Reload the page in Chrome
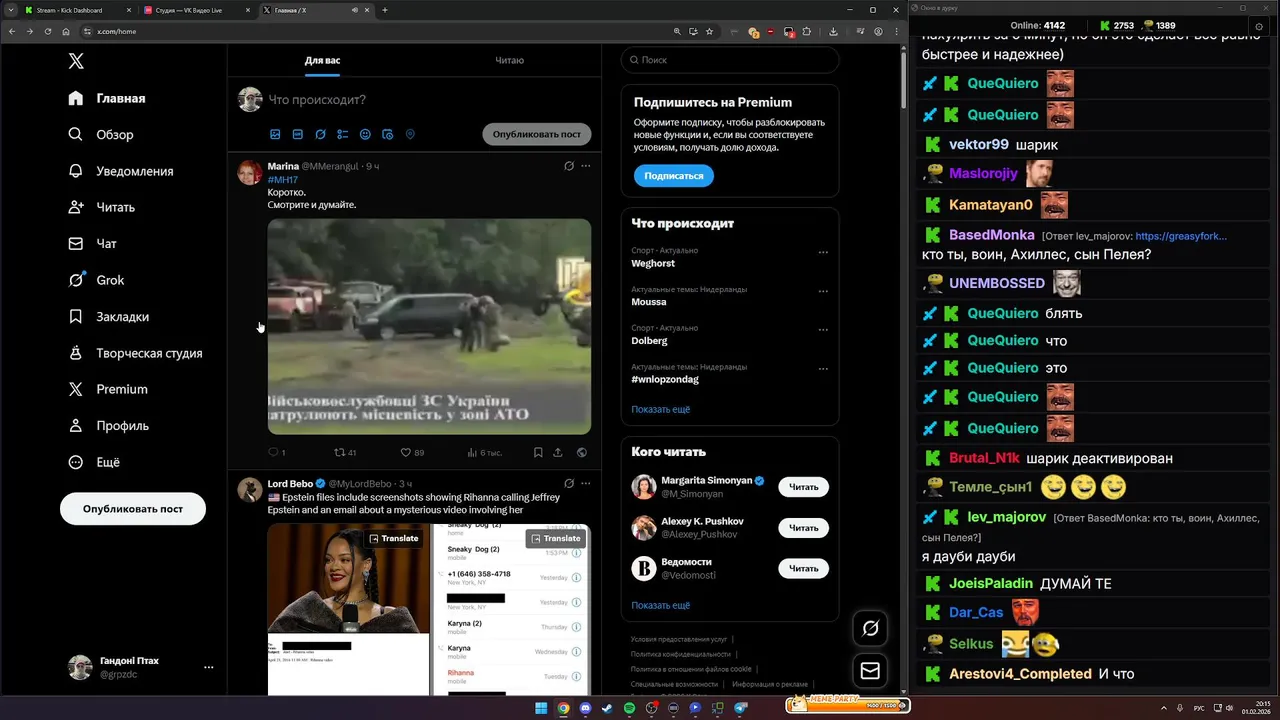Image resolution: width=1280 pixels, height=720 pixels. point(47,31)
